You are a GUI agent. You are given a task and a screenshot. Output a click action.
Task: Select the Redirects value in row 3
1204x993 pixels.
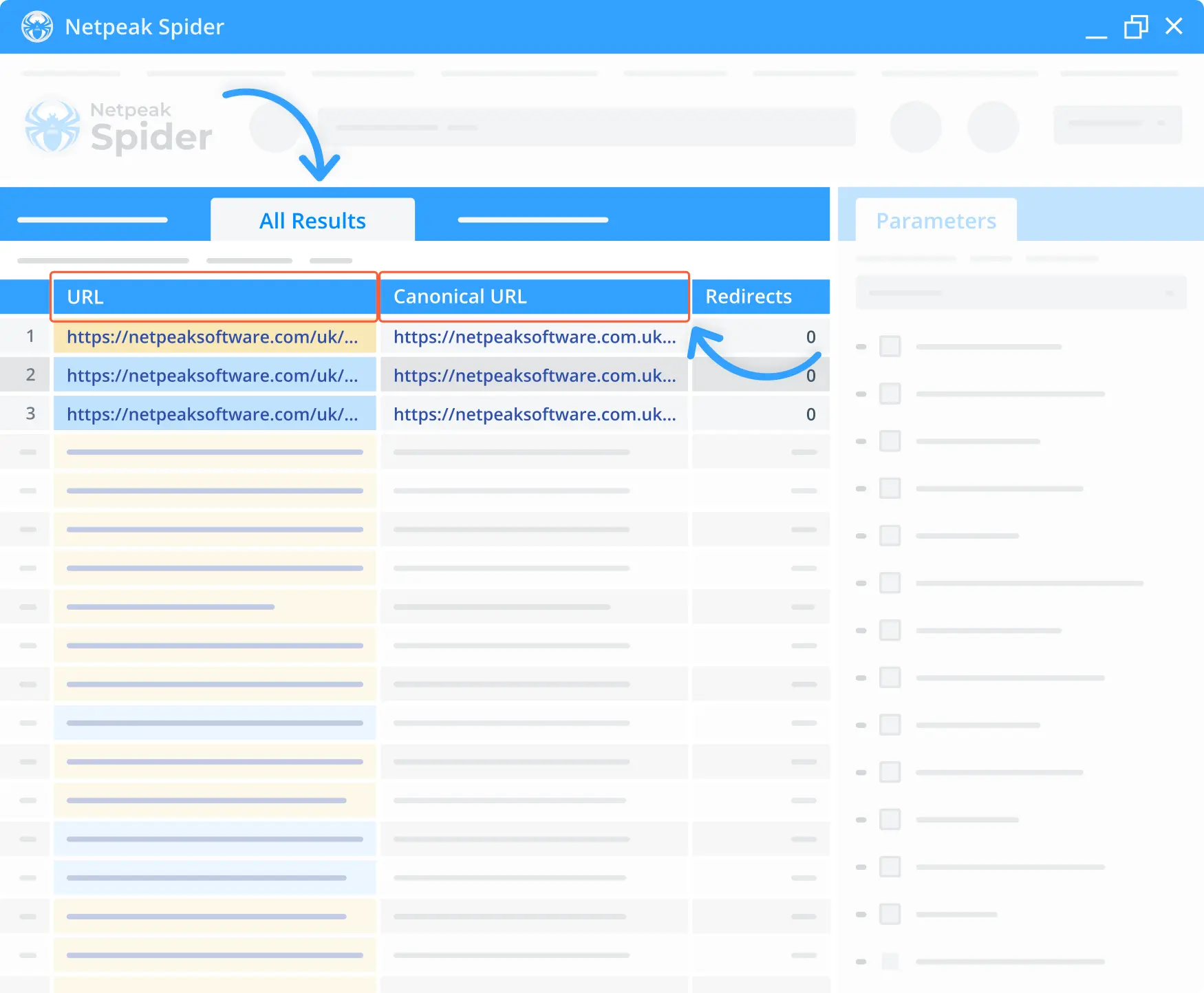761,414
